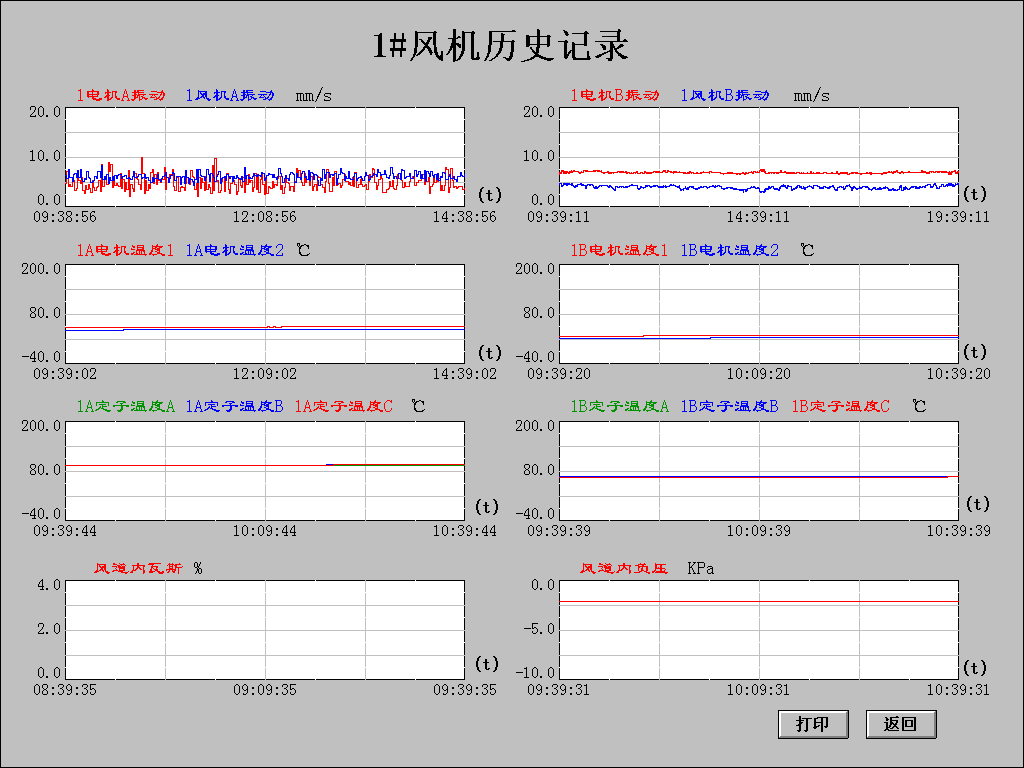Viewport: 1024px width, 768px height.
Task: Select the blue 1风机A振动 legend label
Action: 230,96
